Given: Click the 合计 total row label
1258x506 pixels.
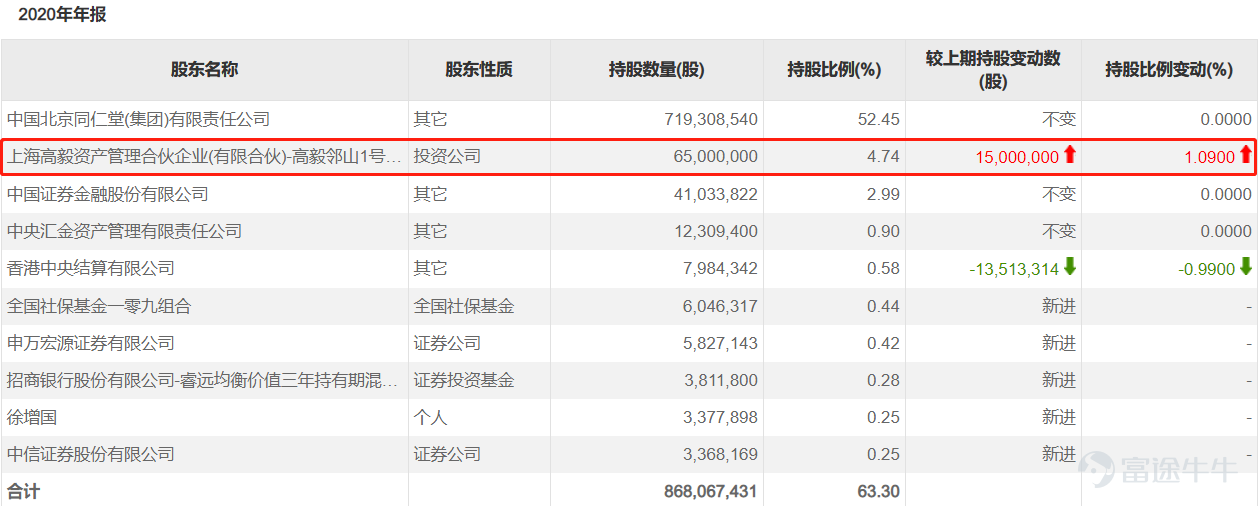Looking at the screenshot, I should pyautogui.click(x=24, y=491).
